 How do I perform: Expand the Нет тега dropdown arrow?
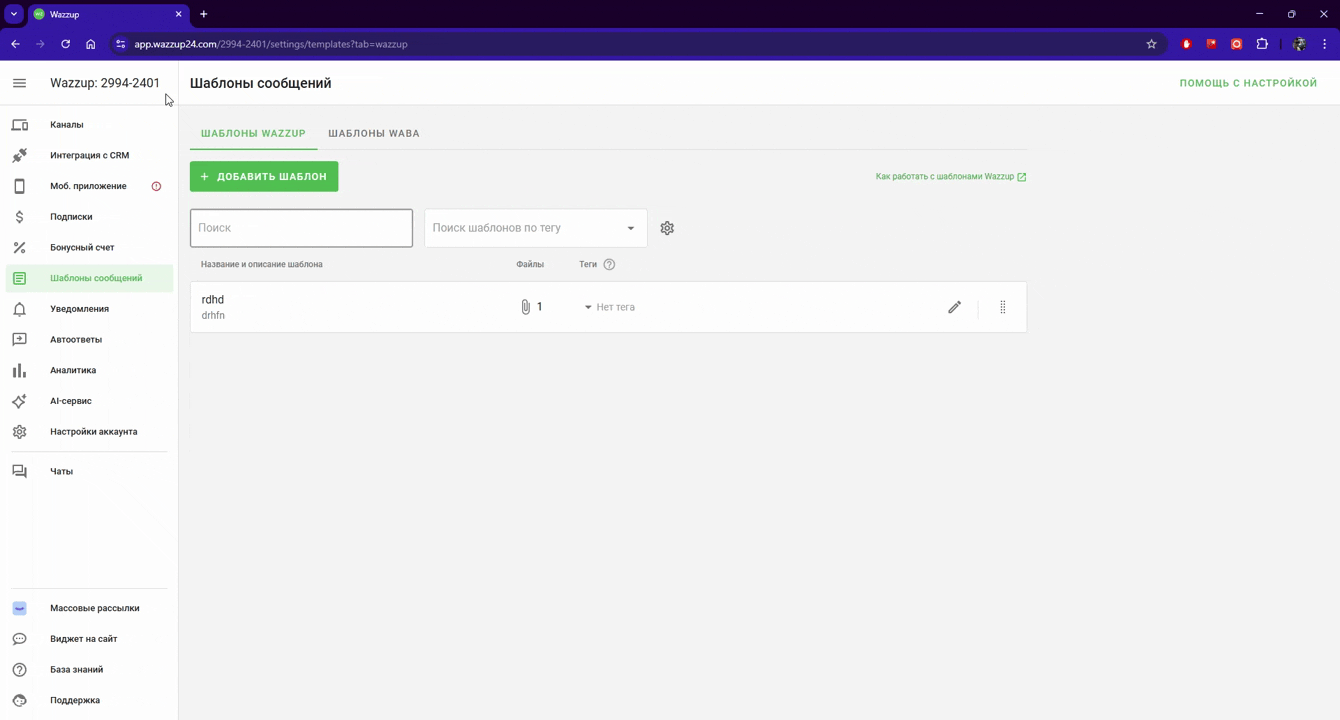588,307
